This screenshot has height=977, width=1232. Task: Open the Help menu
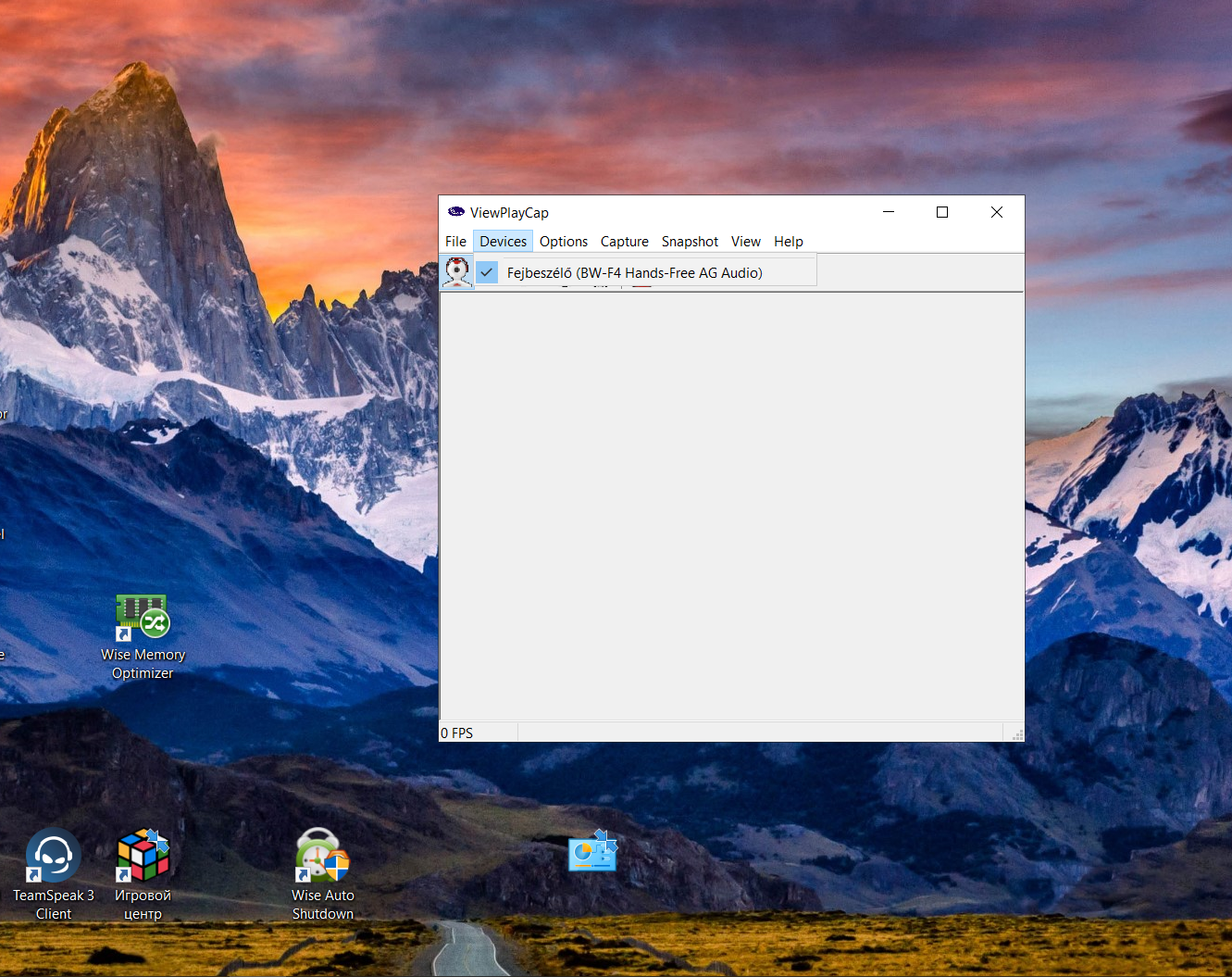[789, 241]
